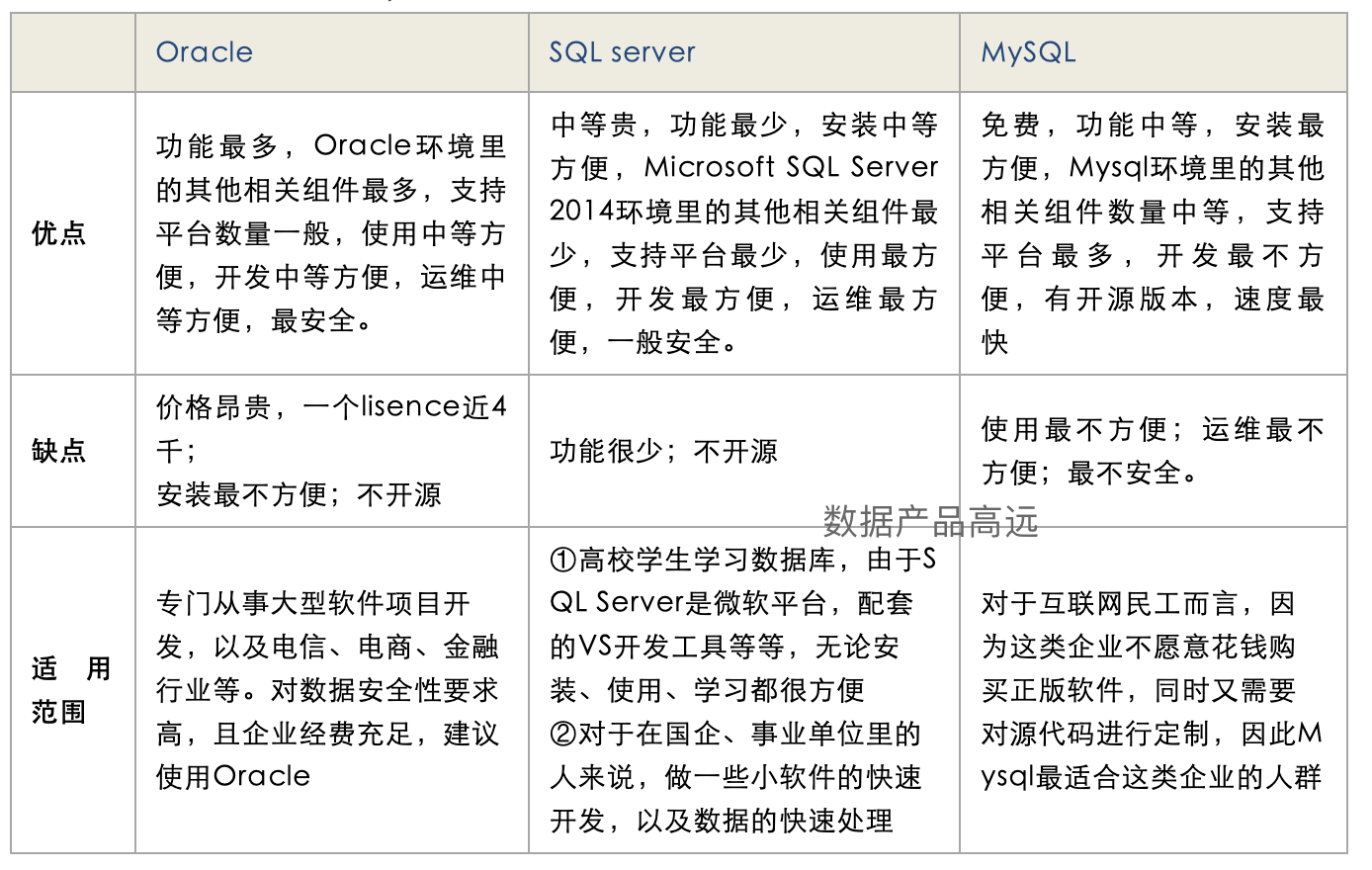The height and width of the screenshot is (870, 1372).
Task: Click the 数据产品高远 watermark text
Action: (x=930, y=522)
